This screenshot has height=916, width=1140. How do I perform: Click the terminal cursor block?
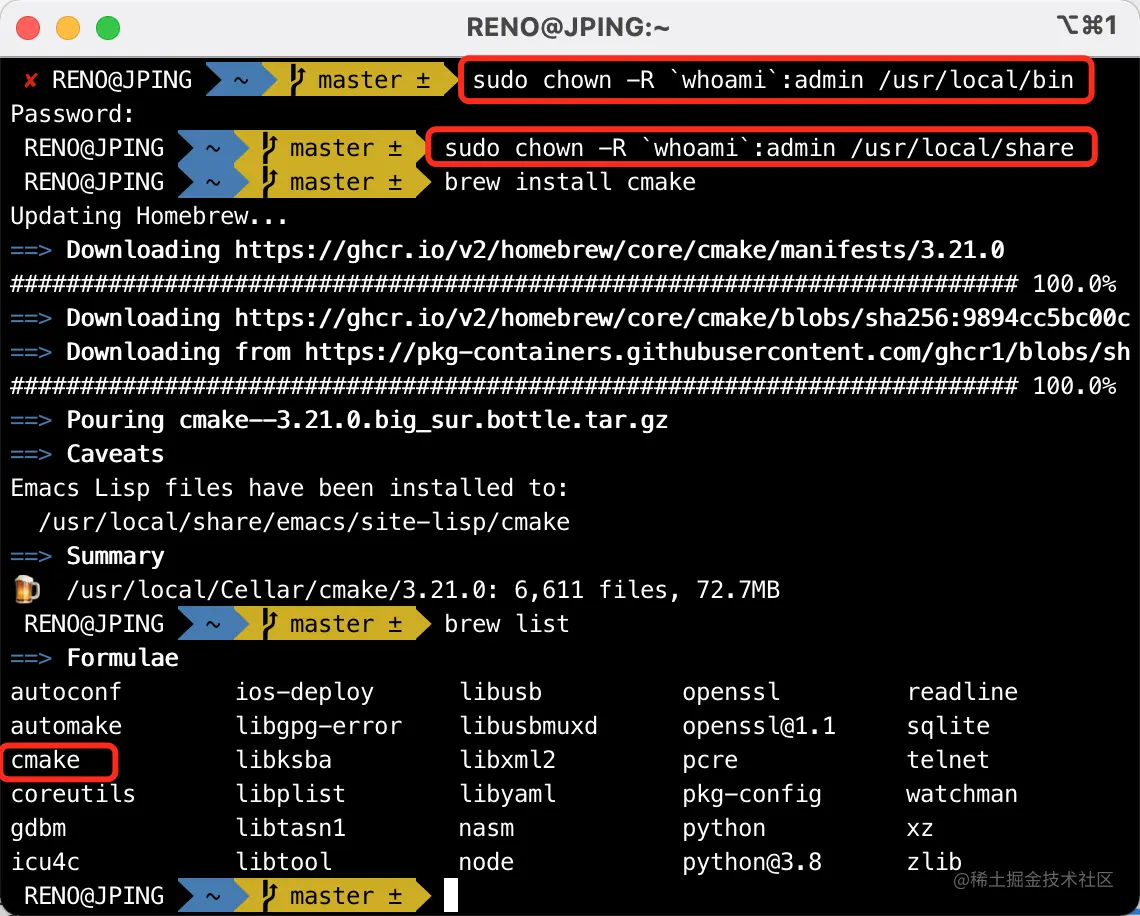451,895
